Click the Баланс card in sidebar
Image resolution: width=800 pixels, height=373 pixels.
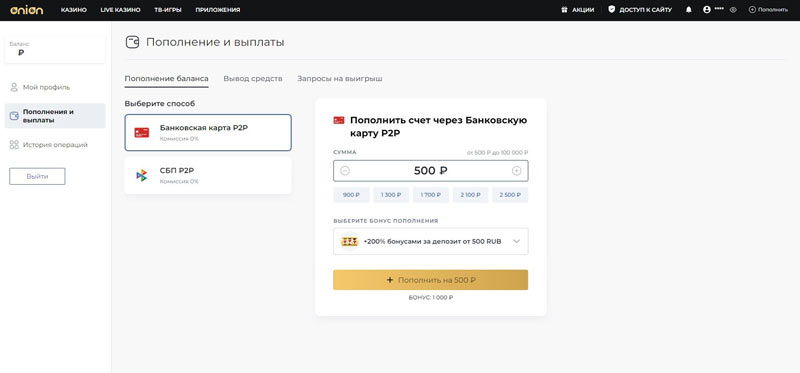(55, 49)
